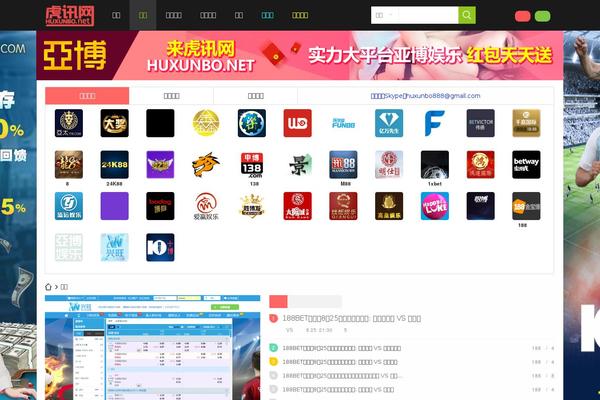The image size is (600, 400).
Task: Open the orange dragon head logo
Action: point(206,165)
